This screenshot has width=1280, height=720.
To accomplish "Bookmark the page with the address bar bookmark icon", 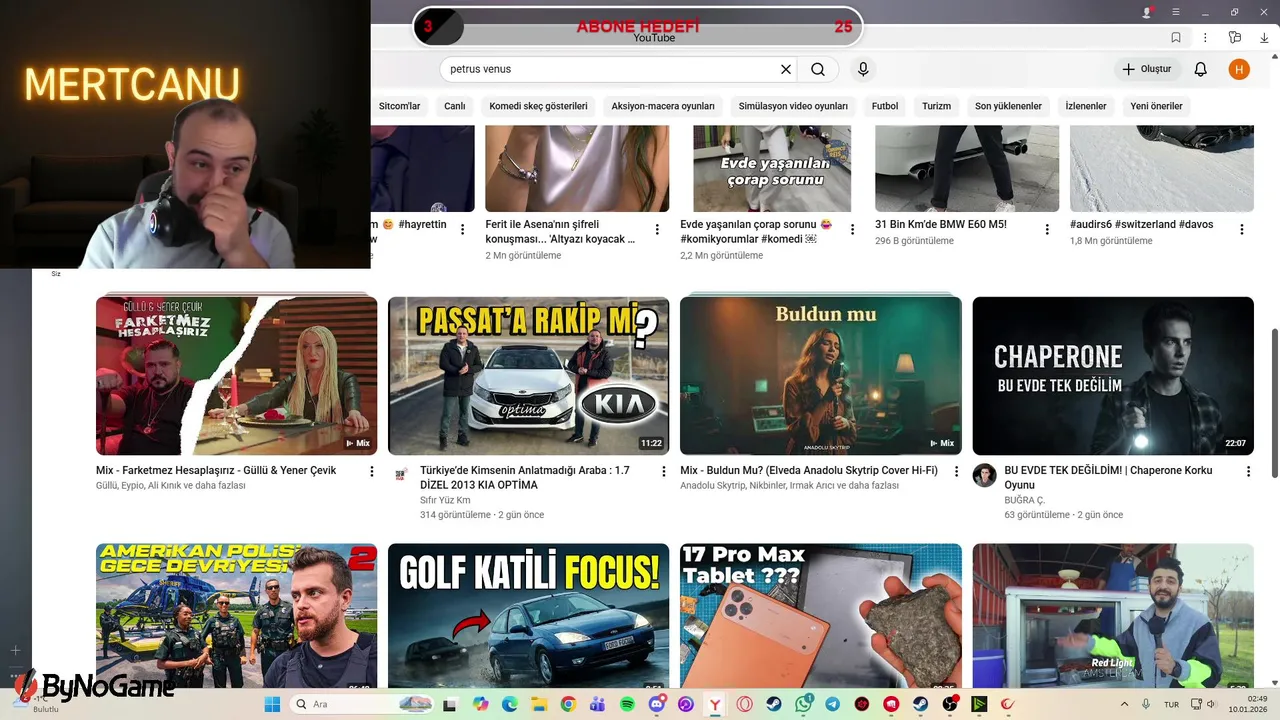I will click(x=1176, y=37).
